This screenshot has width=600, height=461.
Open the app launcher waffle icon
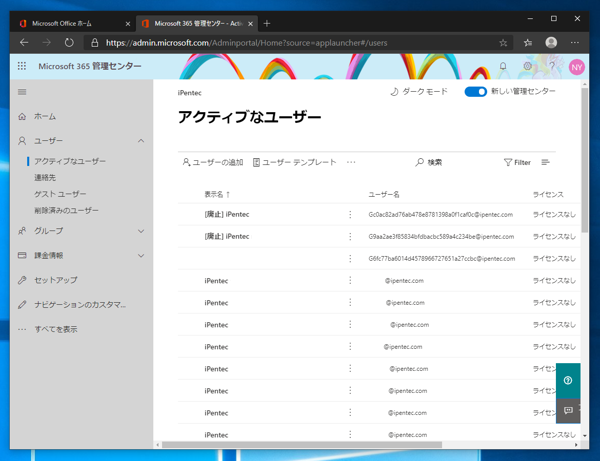(22, 66)
